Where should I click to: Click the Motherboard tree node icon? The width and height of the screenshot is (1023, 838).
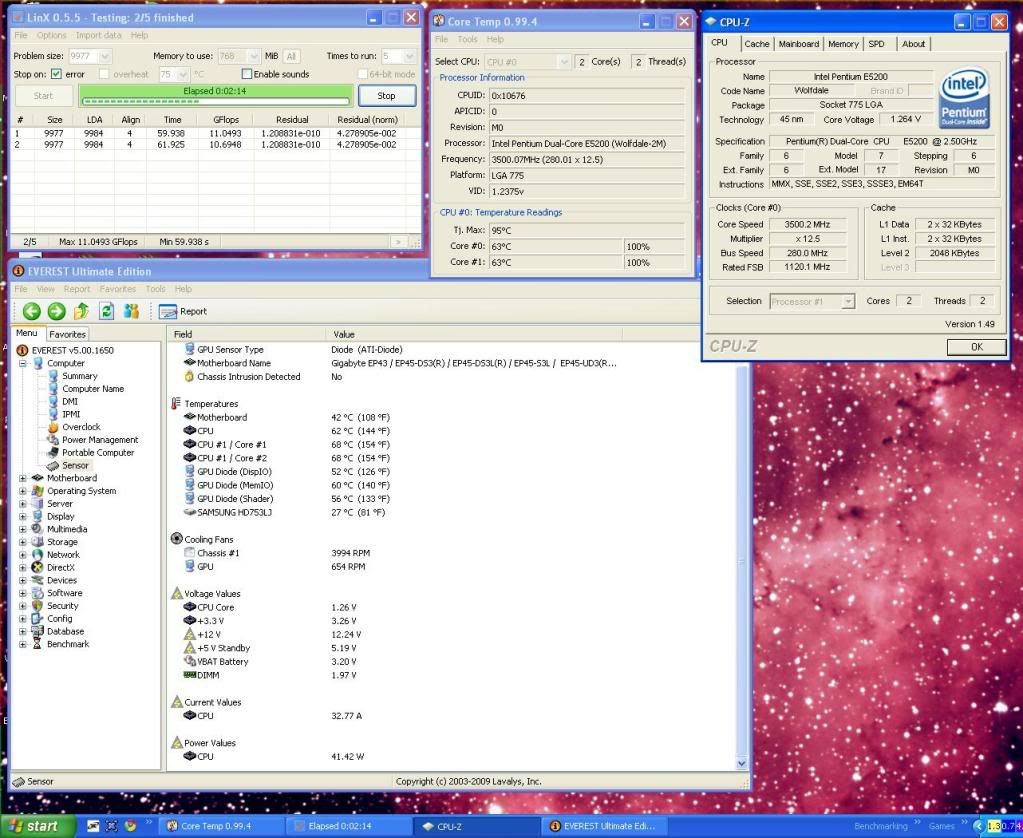tap(38, 478)
